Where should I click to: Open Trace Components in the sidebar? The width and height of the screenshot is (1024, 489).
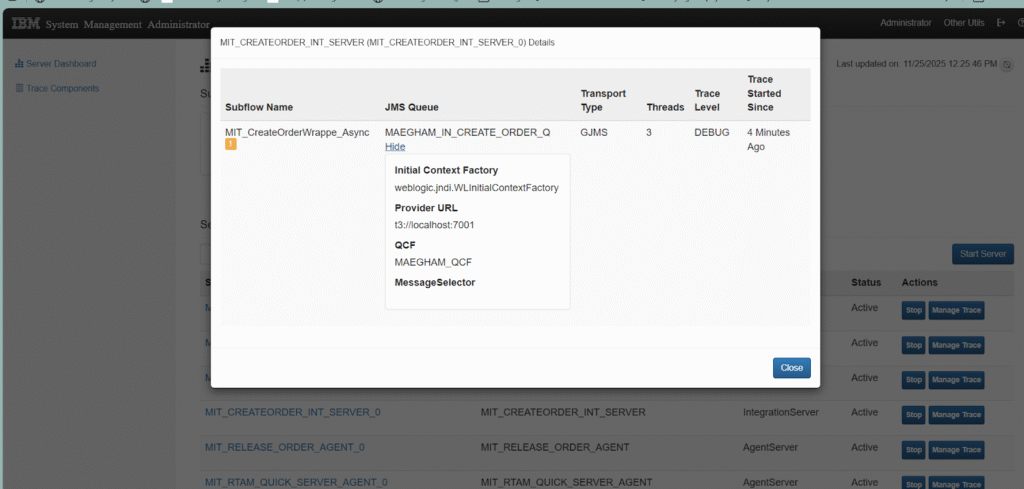(x=62, y=88)
